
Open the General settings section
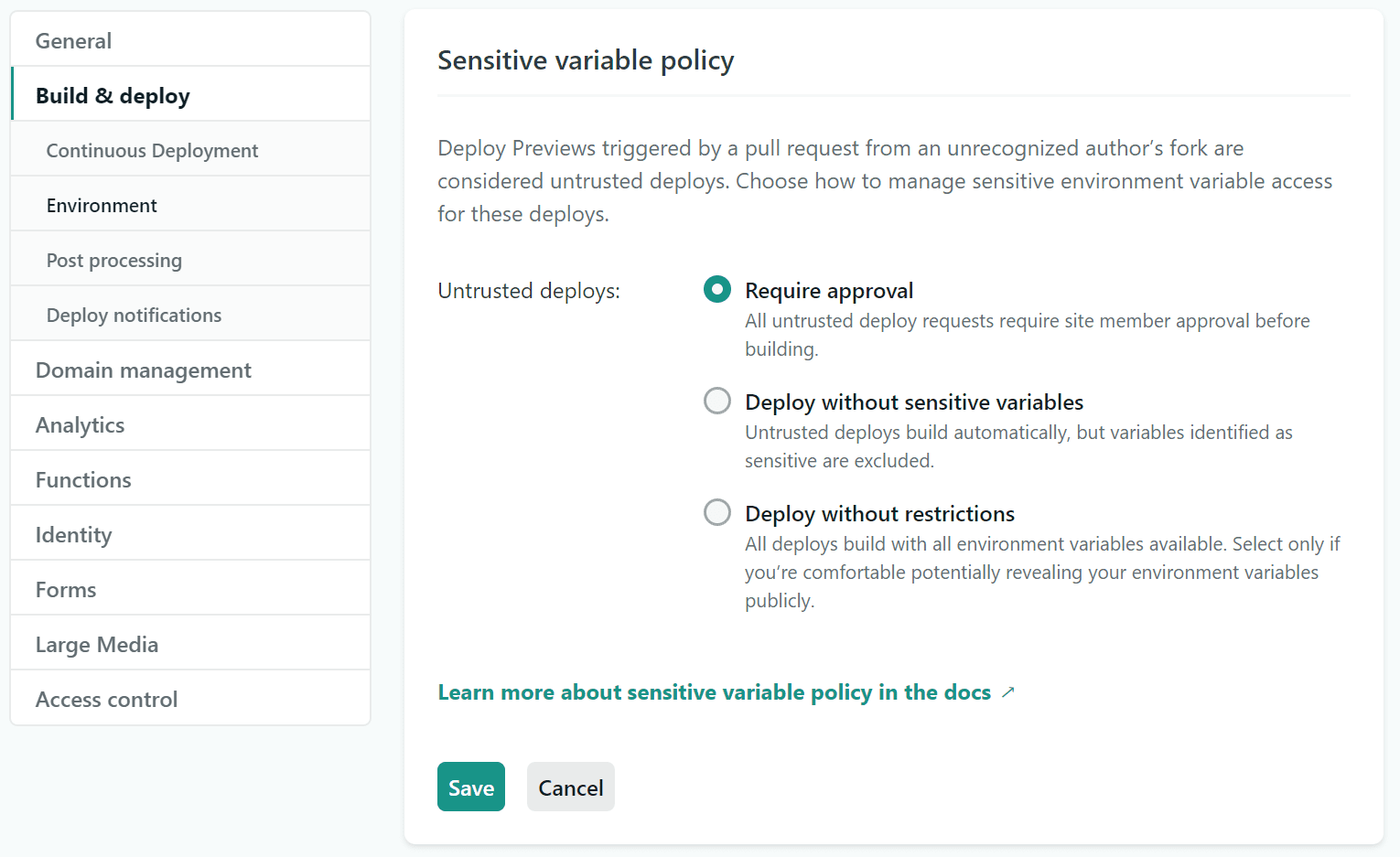73,41
